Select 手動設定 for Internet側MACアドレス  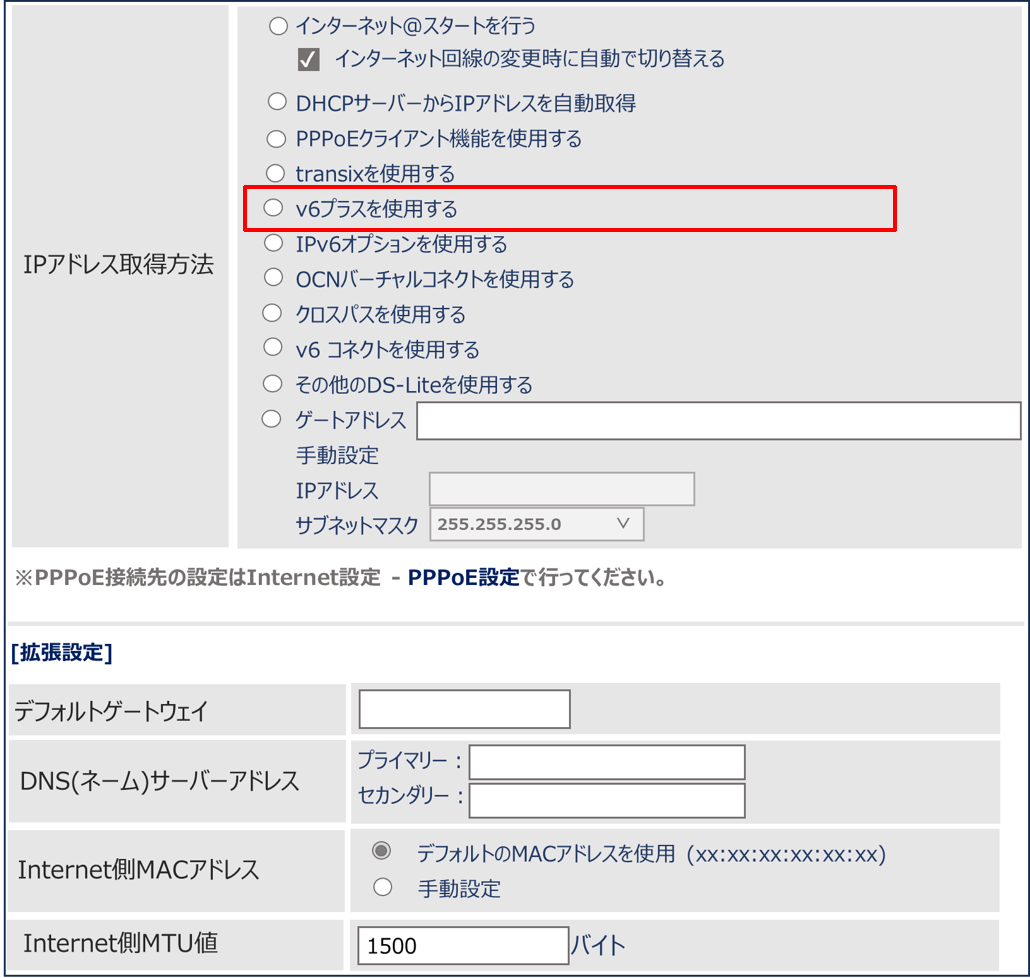click(x=381, y=887)
